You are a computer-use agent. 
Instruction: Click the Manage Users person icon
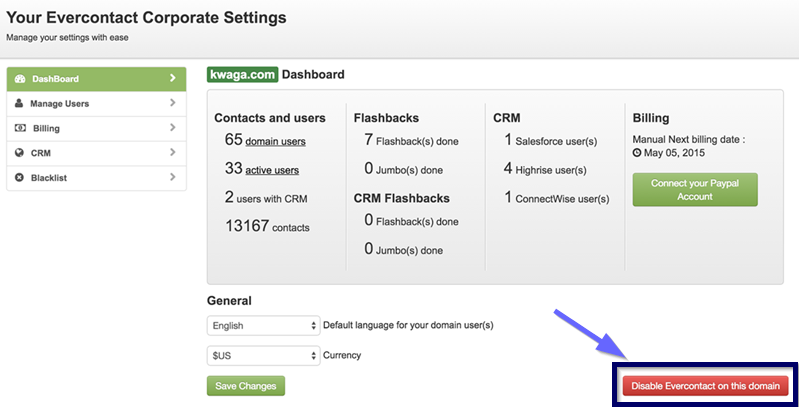(19, 103)
